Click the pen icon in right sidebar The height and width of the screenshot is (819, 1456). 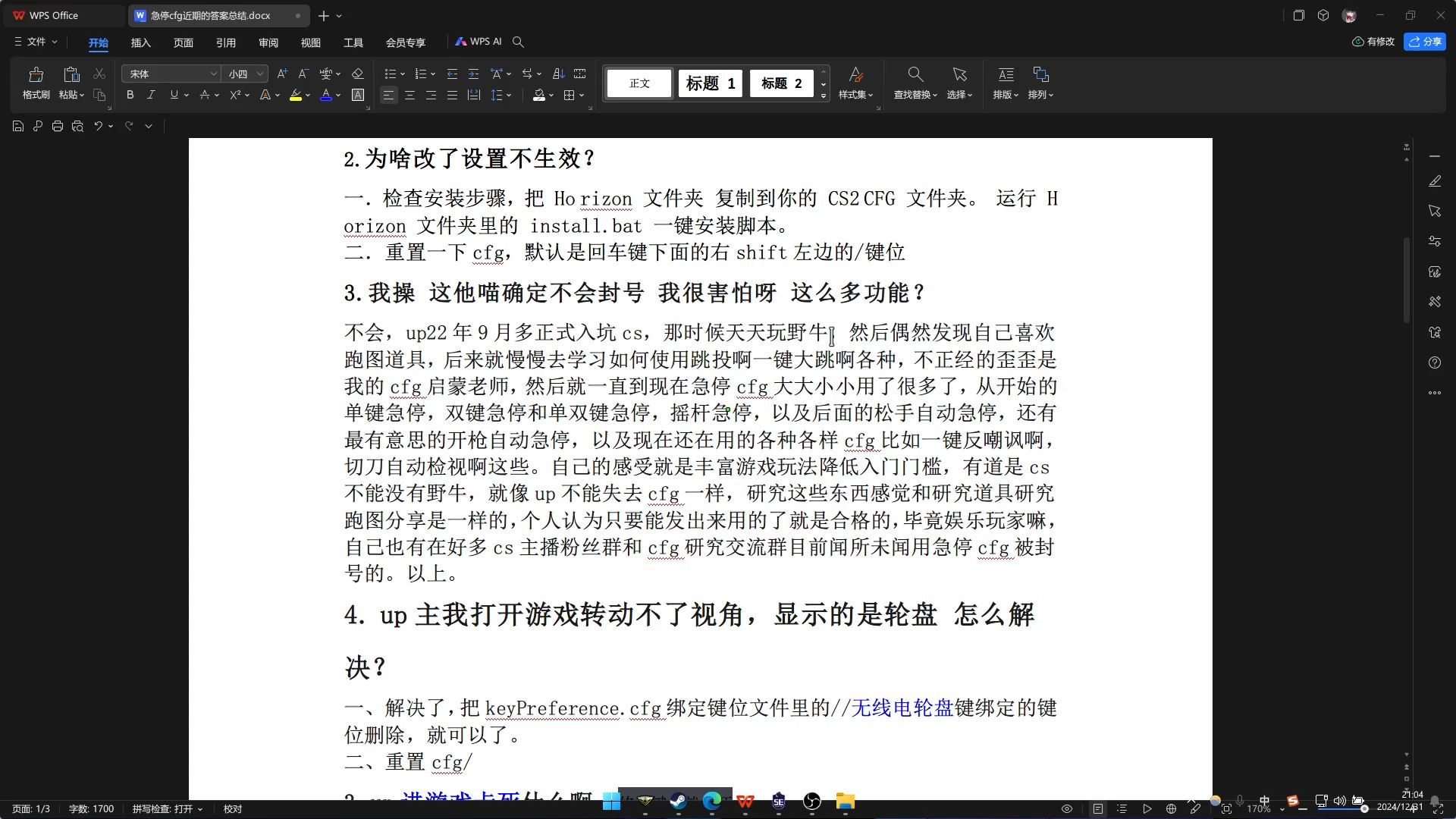[x=1435, y=181]
